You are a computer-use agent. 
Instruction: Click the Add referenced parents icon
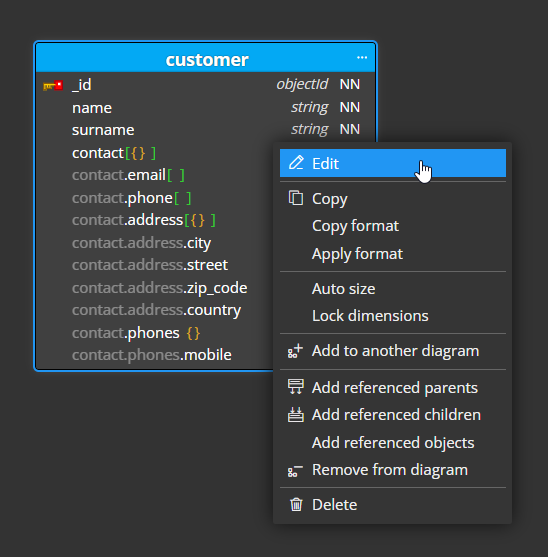point(295,387)
